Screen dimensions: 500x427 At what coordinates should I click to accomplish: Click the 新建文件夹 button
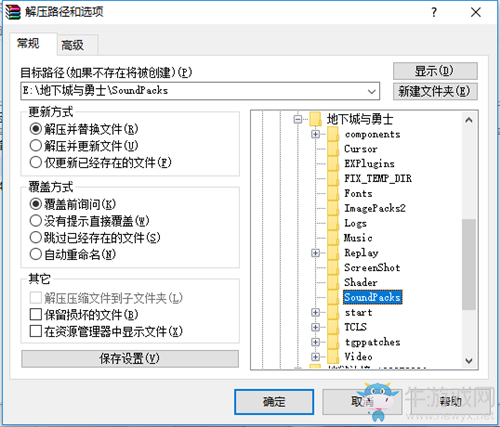(x=435, y=91)
